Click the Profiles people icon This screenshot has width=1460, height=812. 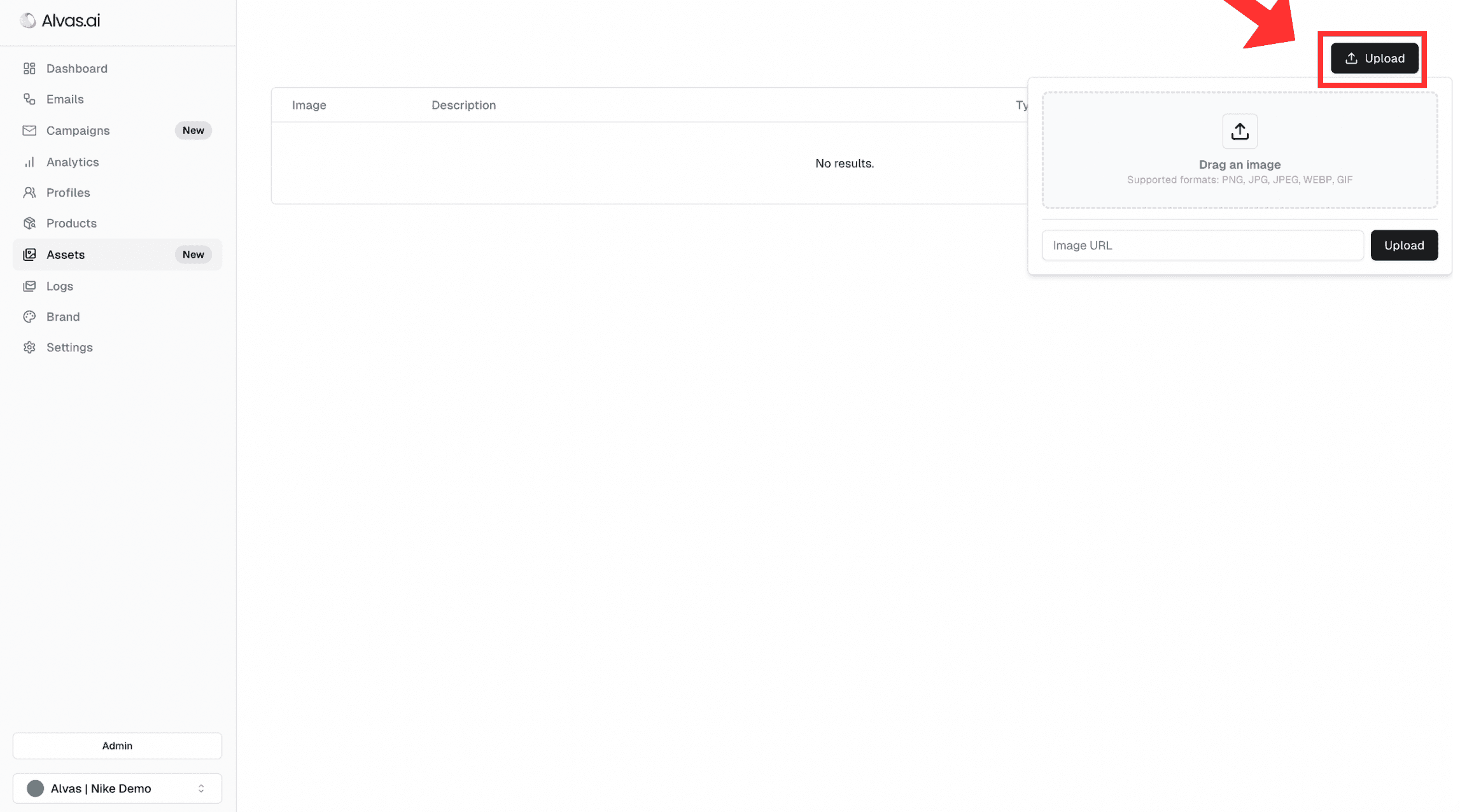tap(29, 193)
